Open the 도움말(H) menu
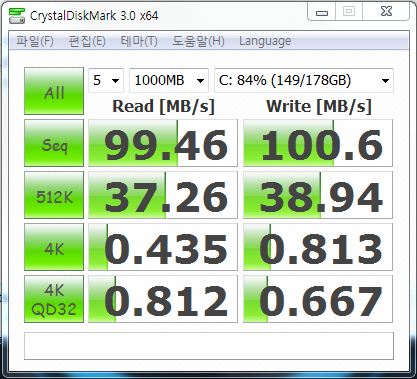This screenshot has width=417, height=379. pos(198,41)
